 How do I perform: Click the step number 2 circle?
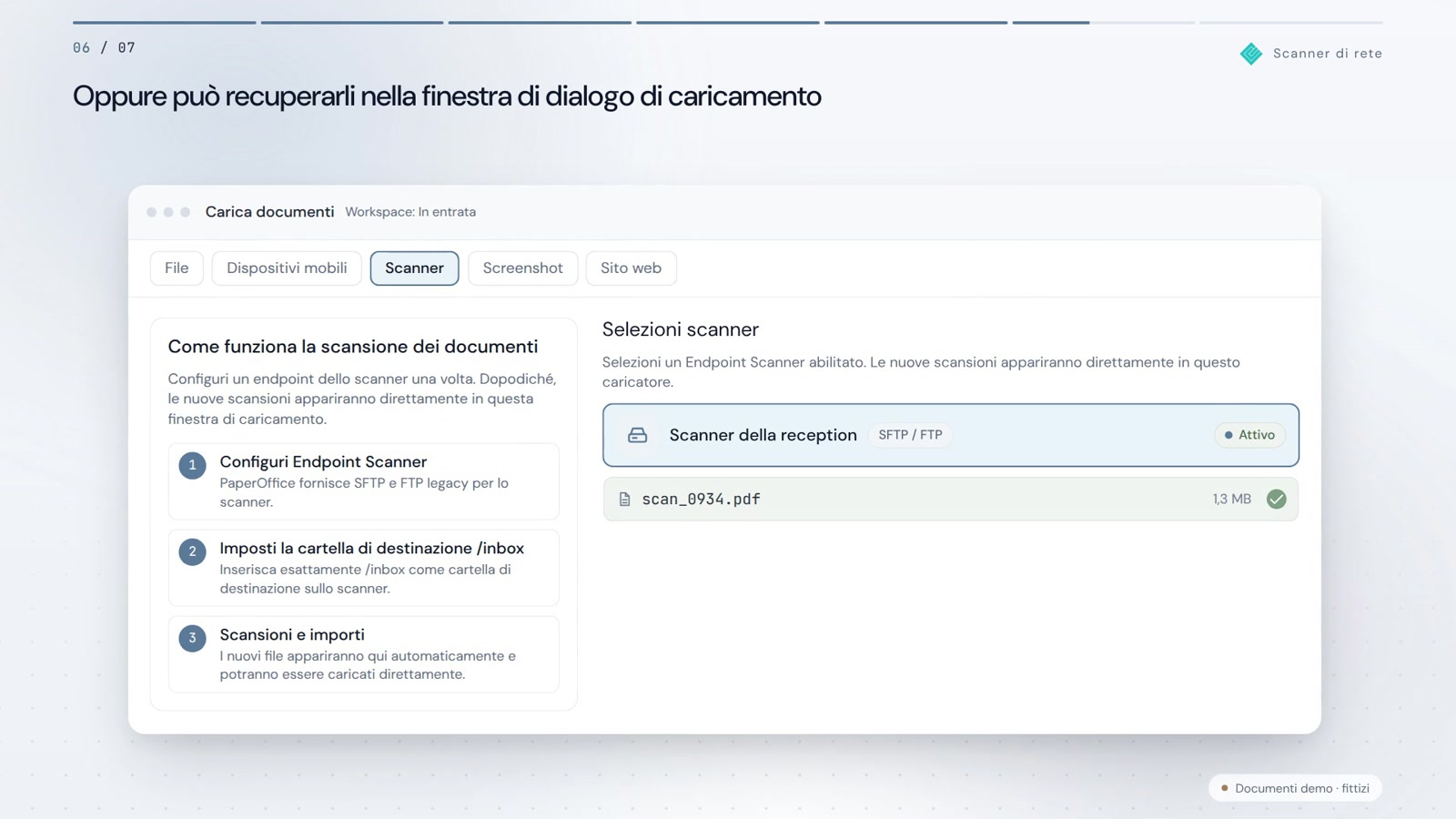192,551
